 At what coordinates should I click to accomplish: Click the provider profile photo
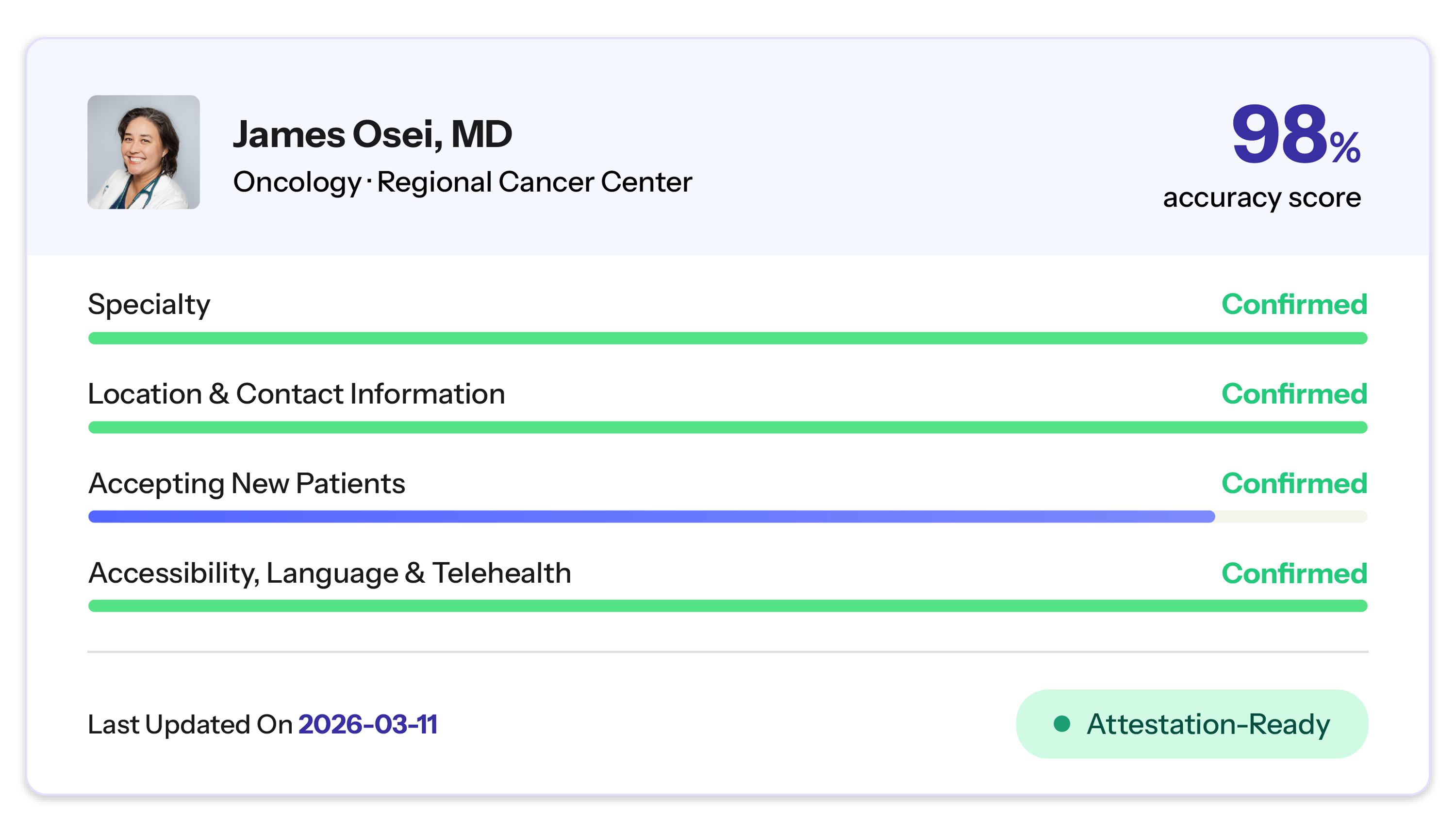(144, 152)
